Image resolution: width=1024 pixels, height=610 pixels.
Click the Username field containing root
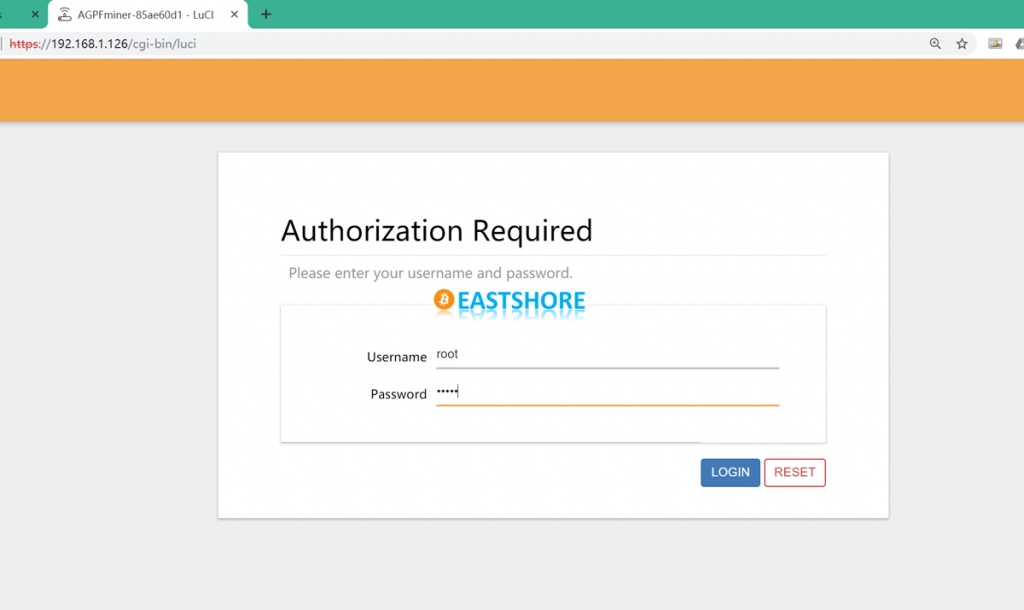pyautogui.click(x=607, y=355)
